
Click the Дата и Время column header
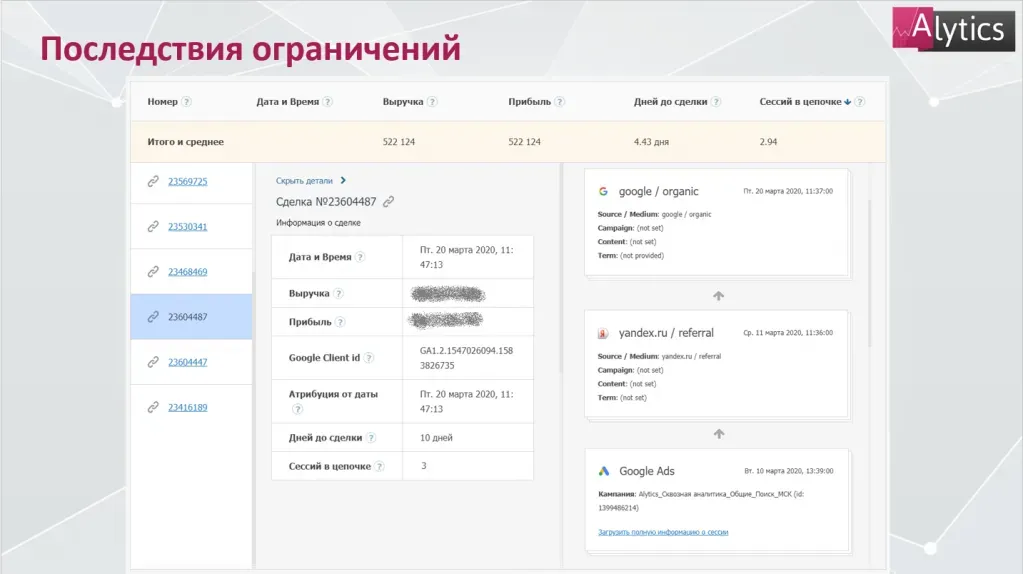click(288, 102)
